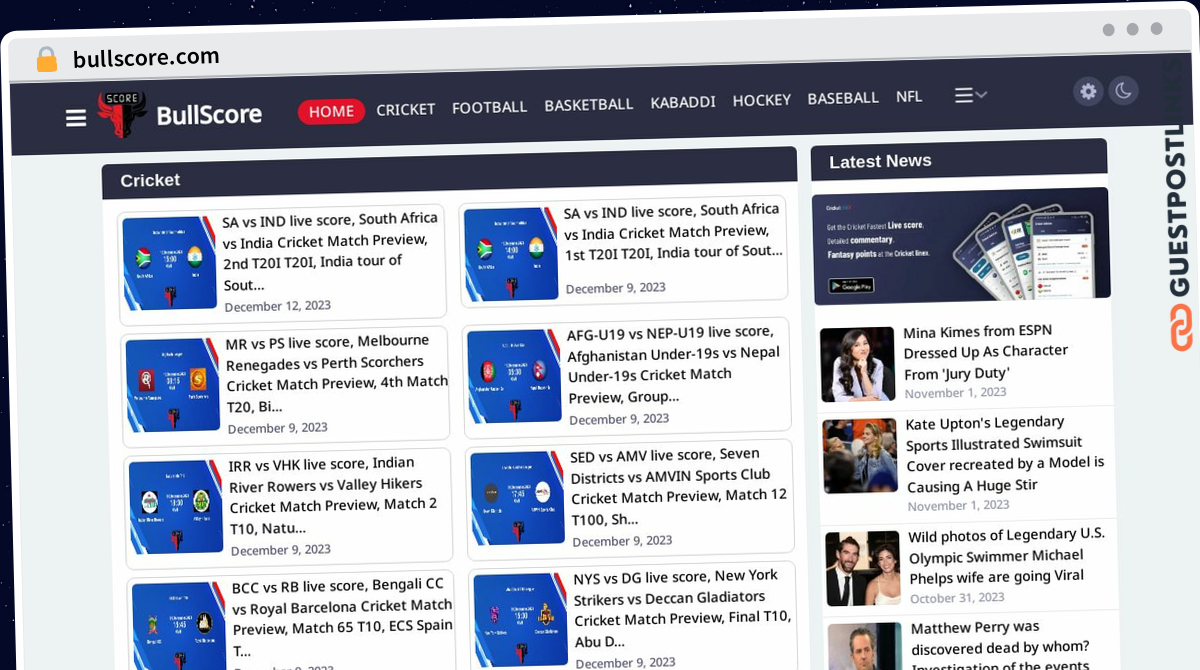This screenshot has width=1200, height=670.
Task: Click Michael Phelps couple photo thumbnail
Action: point(863,568)
